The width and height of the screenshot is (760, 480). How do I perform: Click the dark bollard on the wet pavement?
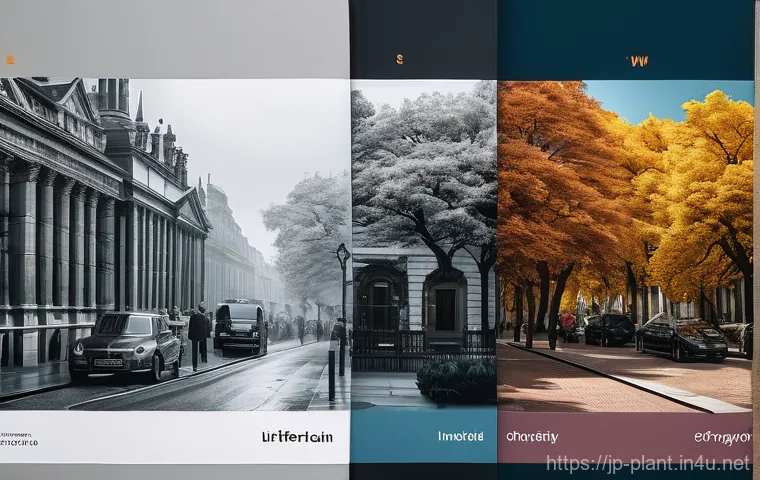click(332, 375)
